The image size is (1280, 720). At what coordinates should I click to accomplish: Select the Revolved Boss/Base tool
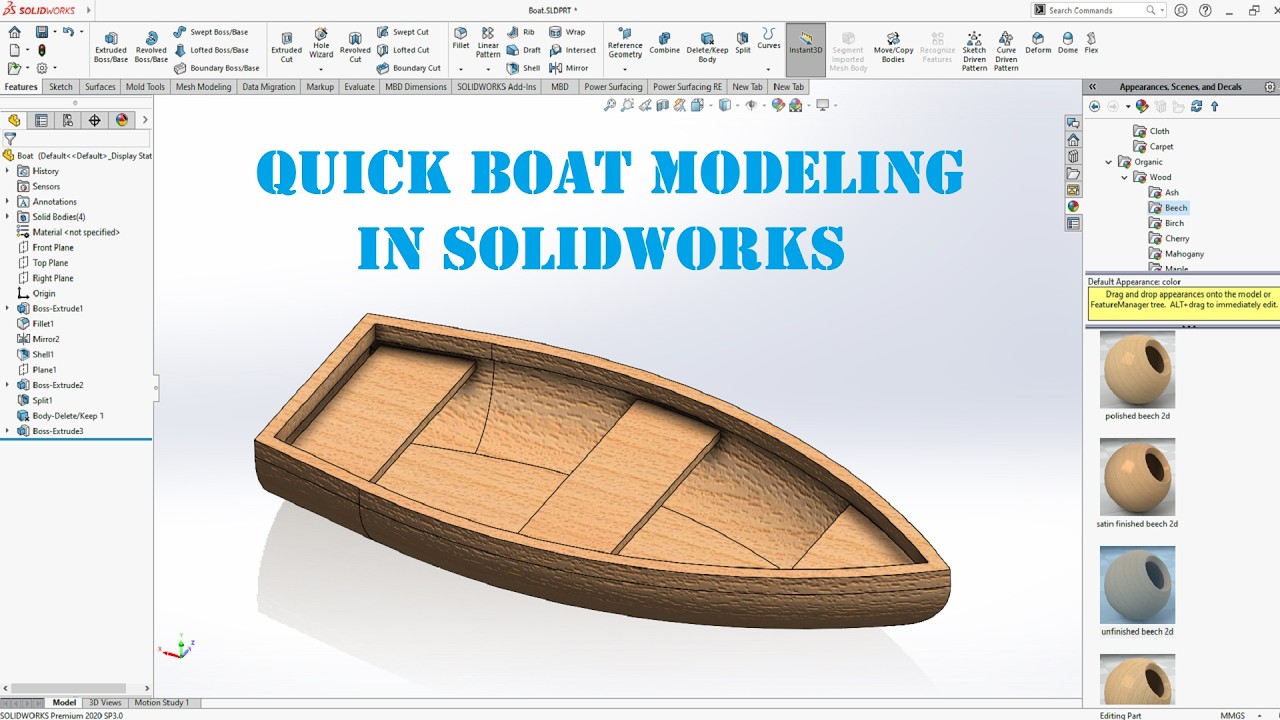point(151,47)
